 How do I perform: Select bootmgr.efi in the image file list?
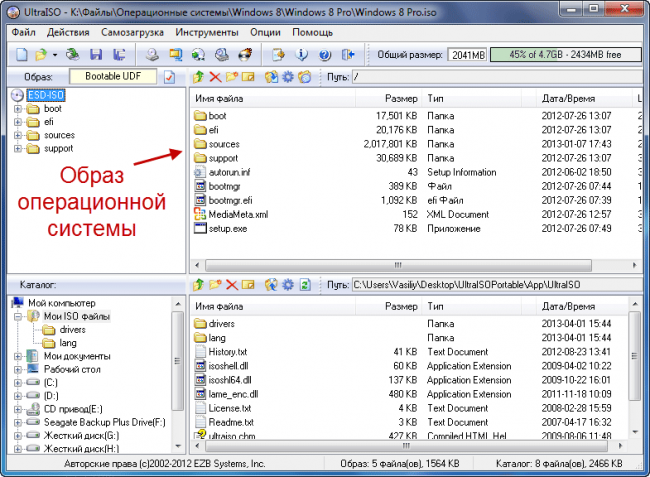pyautogui.click(x=230, y=201)
